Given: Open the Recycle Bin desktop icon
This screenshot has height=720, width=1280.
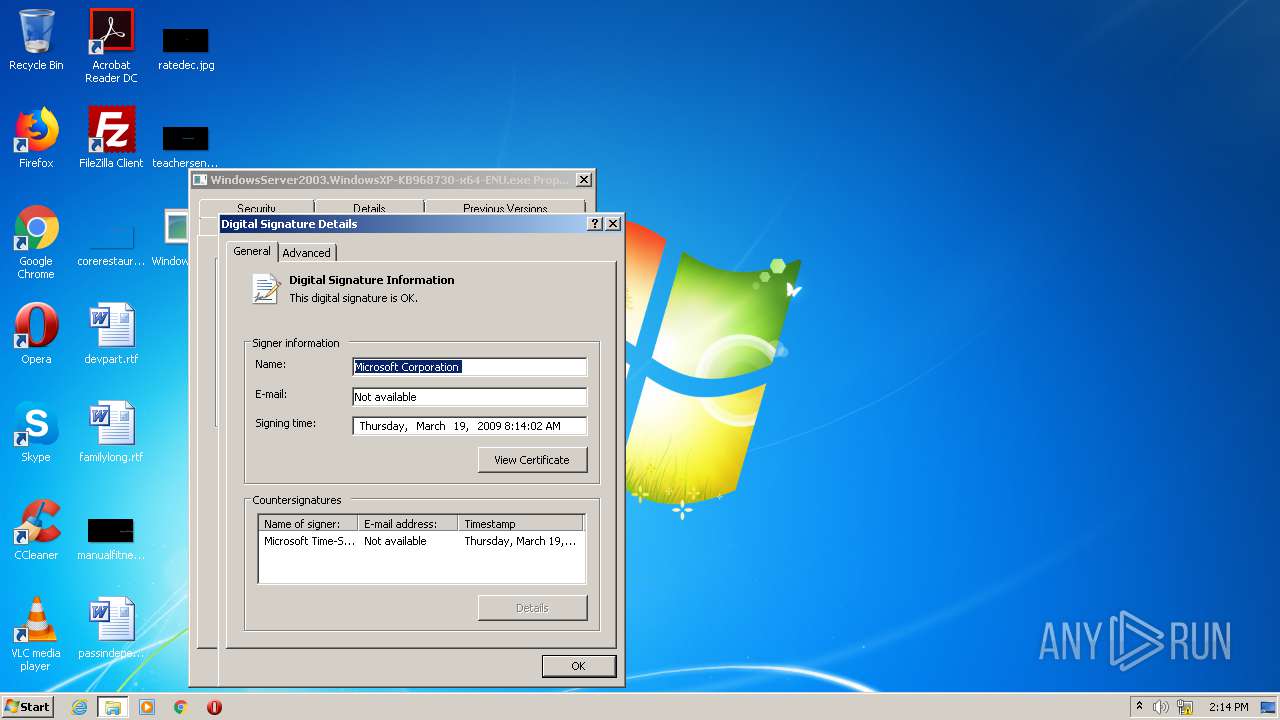Looking at the screenshot, I should click(x=36, y=40).
